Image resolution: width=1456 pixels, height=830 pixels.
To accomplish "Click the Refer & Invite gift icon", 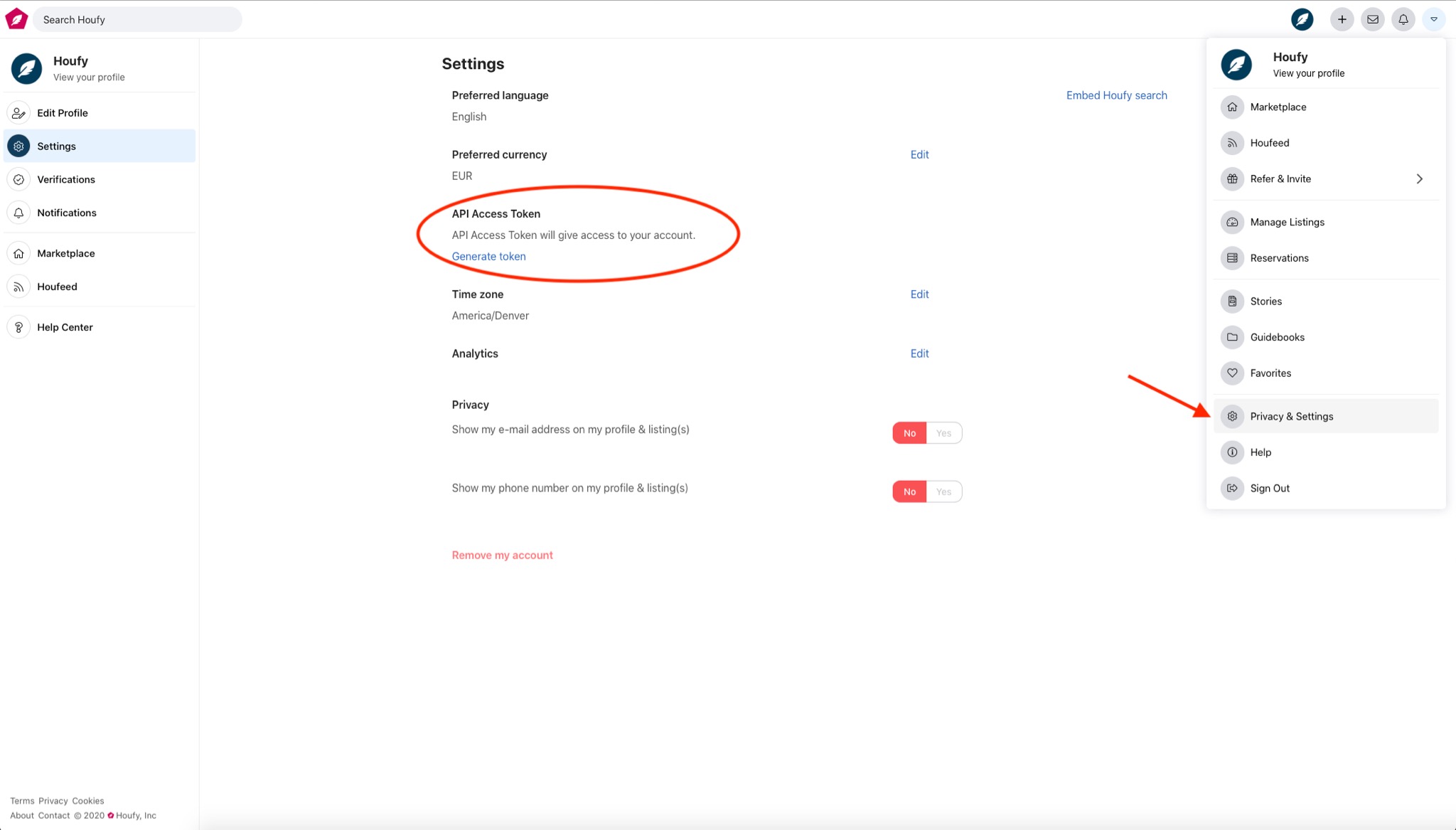I will pyautogui.click(x=1232, y=179).
